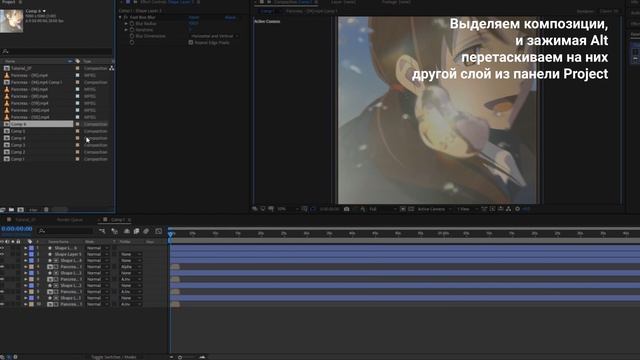Open Active Camera dropdown in viewer
The image size is (640, 360).
point(434,209)
